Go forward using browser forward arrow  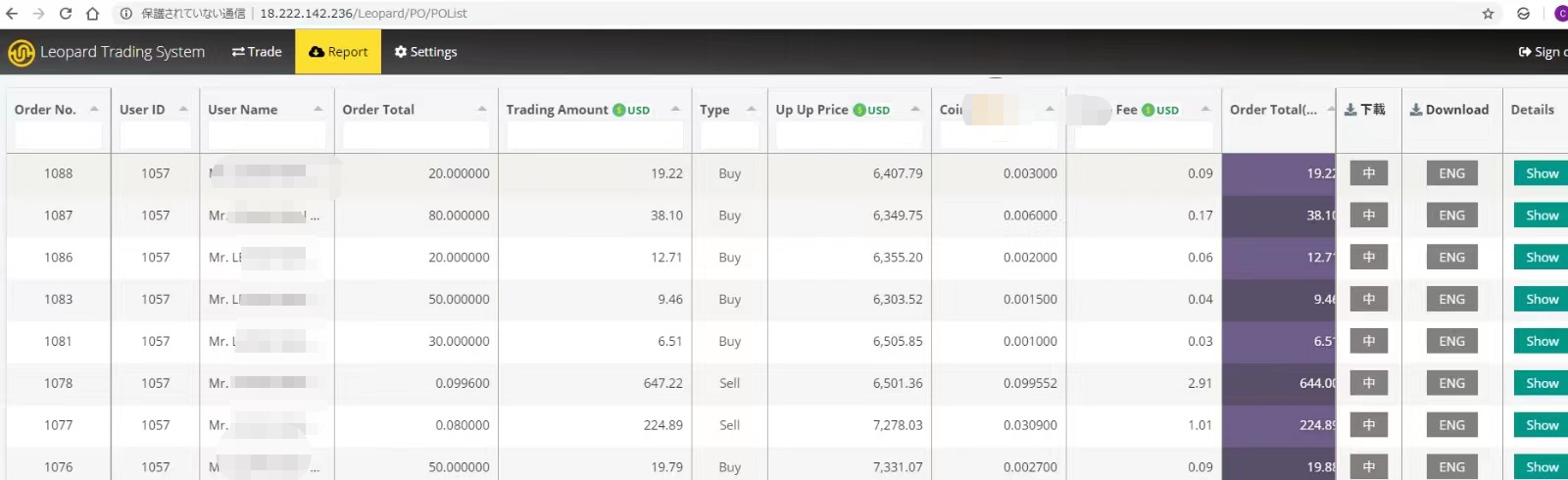(x=38, y=14)
